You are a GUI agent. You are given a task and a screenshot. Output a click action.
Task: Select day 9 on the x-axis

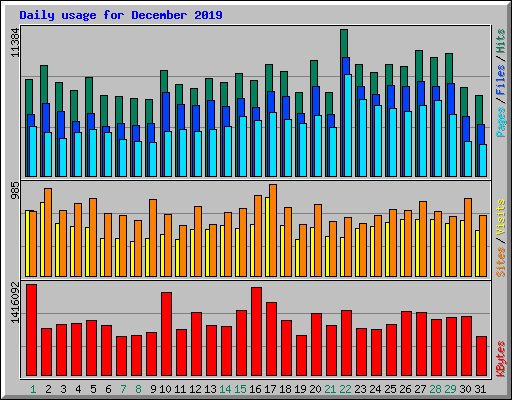[x=153, y=389]
